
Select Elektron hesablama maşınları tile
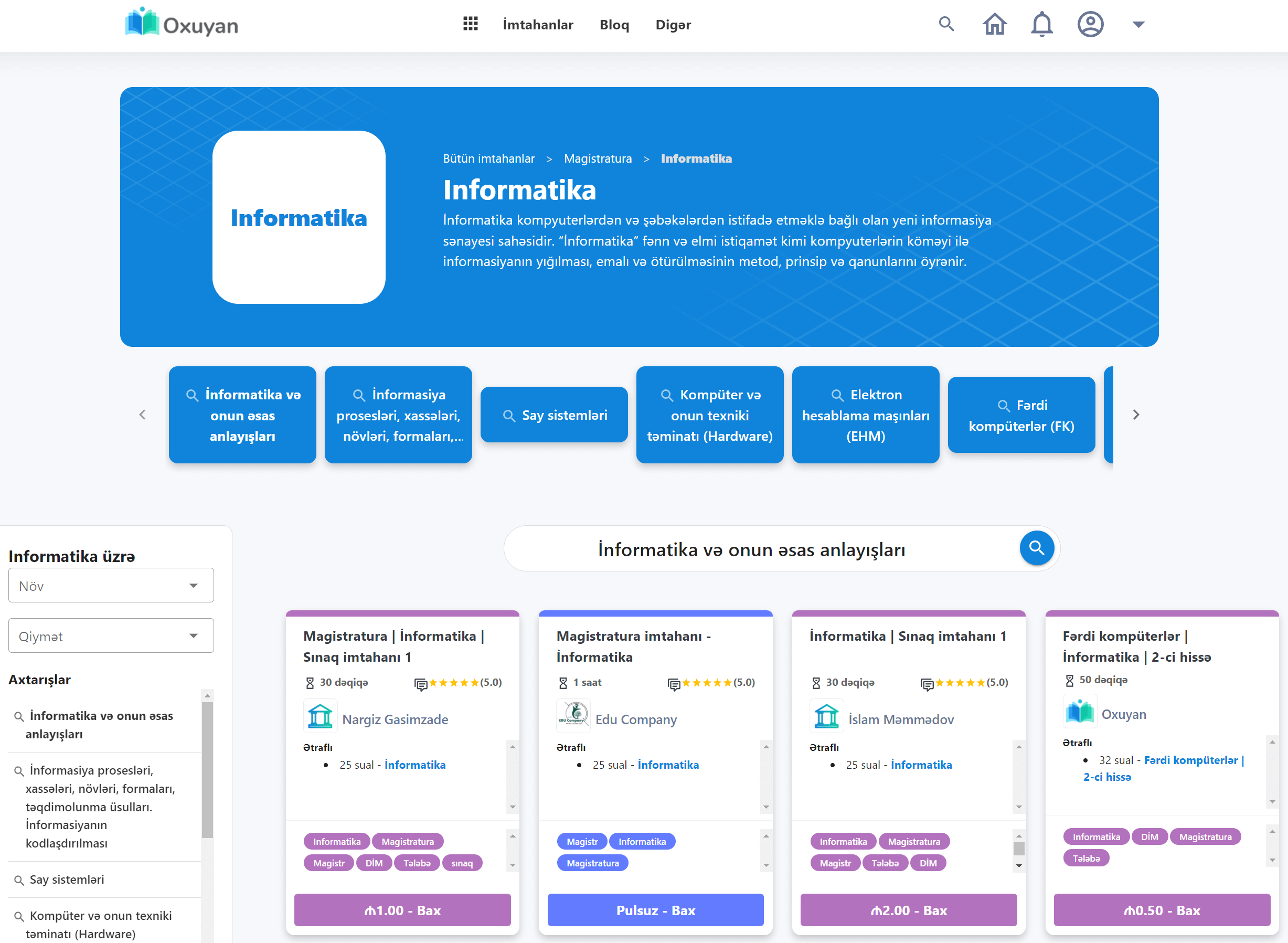[866, 415]
